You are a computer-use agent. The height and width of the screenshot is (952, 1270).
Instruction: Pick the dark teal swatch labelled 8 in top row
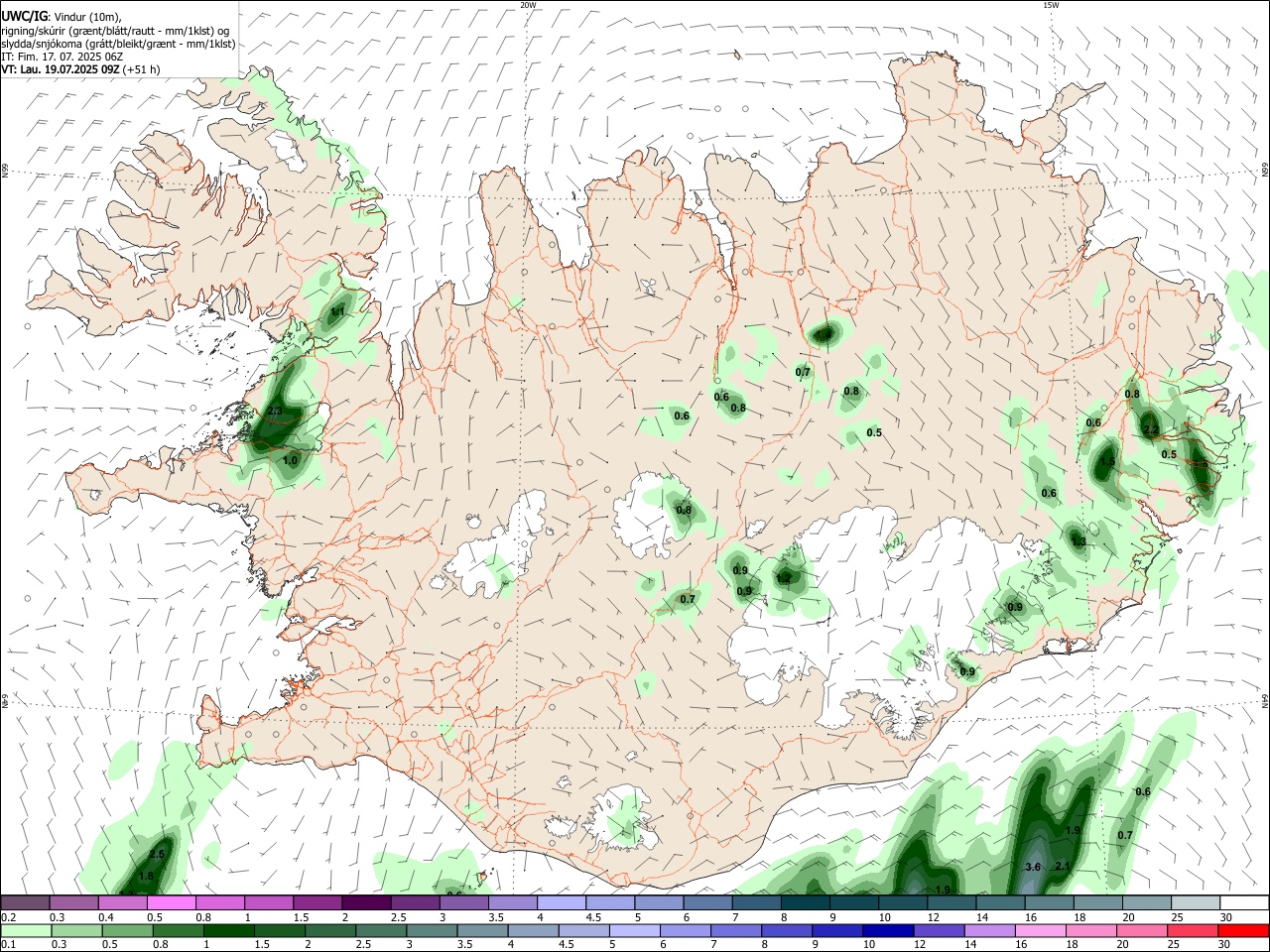pyautogui.click(x=805, y=903)
